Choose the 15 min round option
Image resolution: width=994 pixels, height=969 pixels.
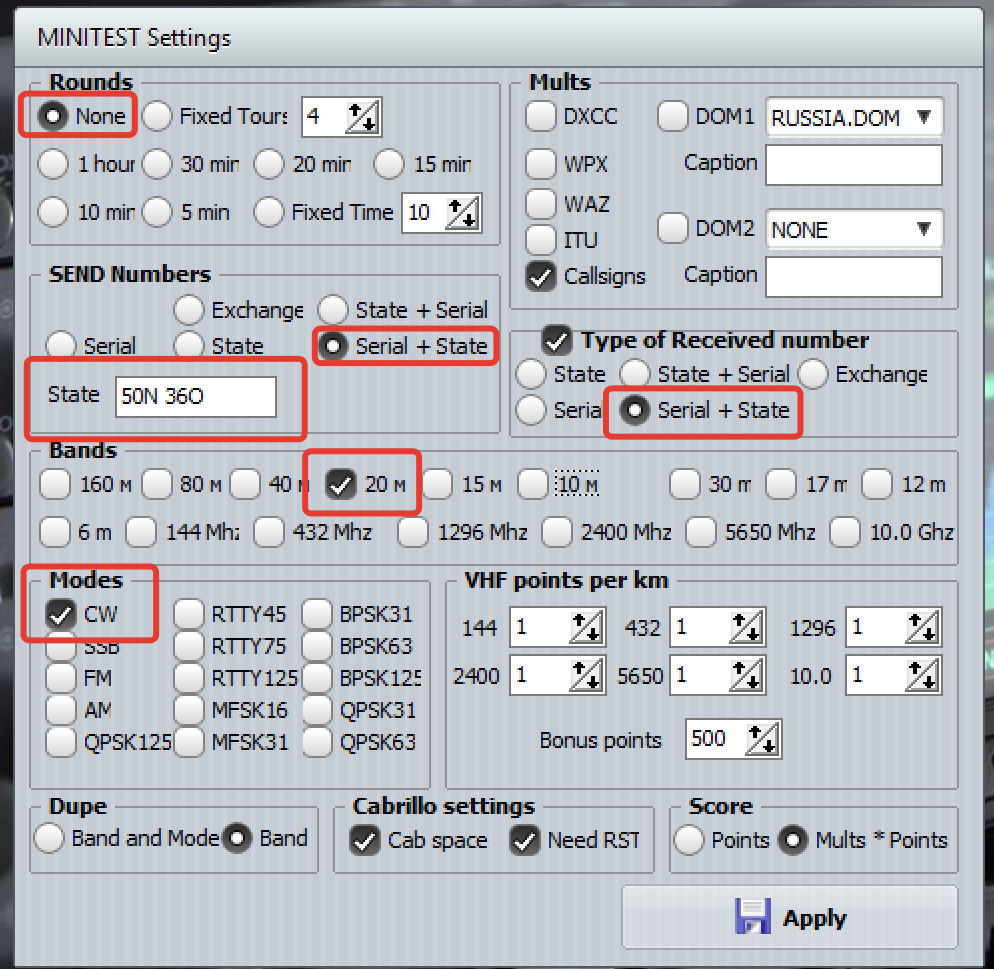pos(389,164)
